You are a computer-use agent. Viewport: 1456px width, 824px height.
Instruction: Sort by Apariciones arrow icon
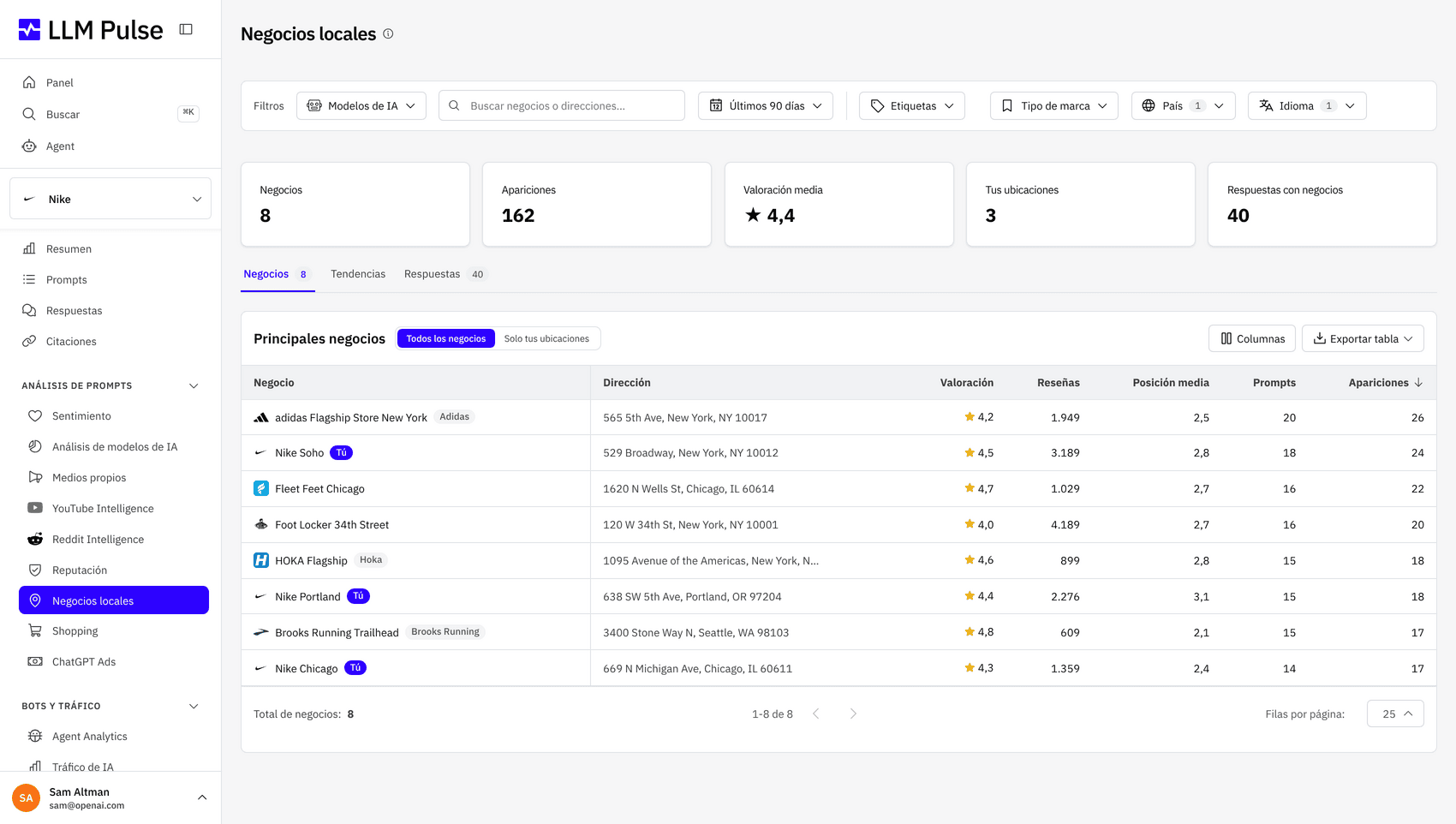click(1418, 382)
